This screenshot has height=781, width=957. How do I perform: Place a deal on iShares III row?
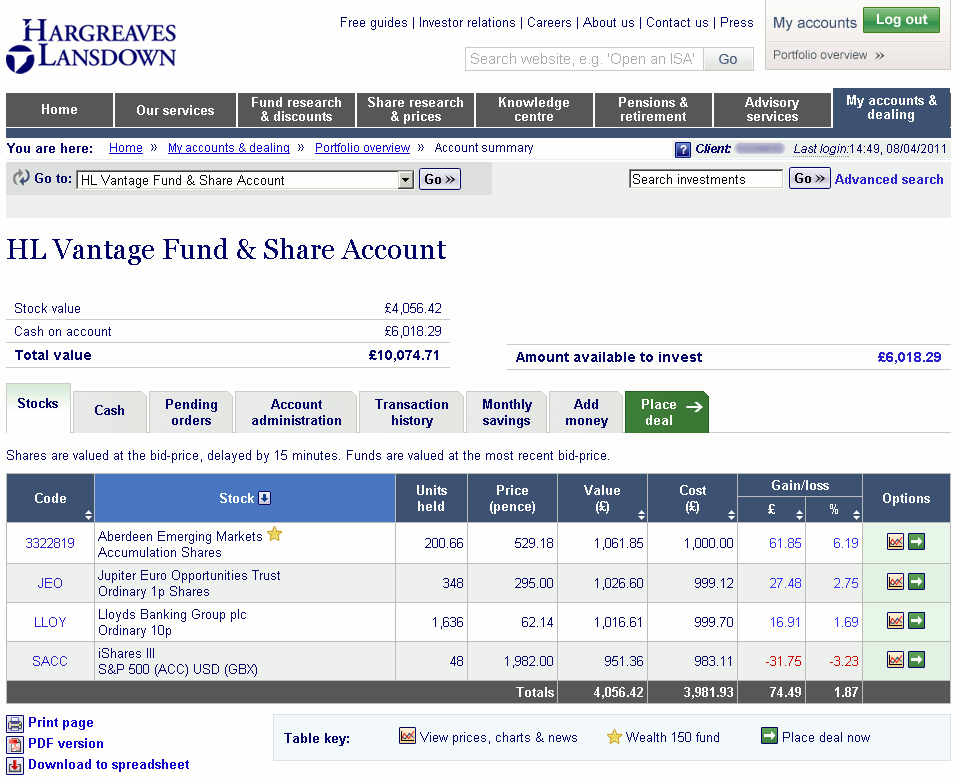coord(916,660)
